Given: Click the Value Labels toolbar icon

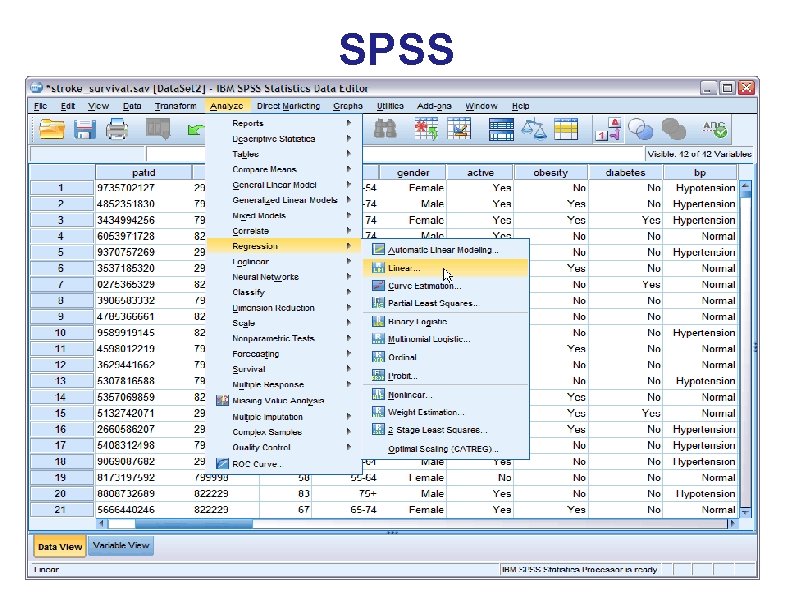Looking at the screenshot, I should [x=609, y=129].
